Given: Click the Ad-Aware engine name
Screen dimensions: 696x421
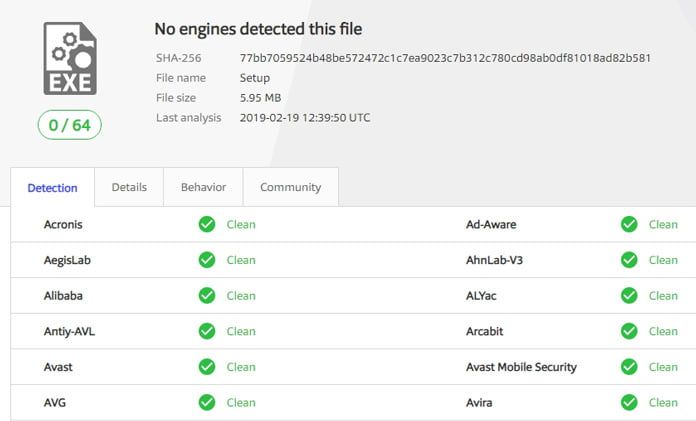Looking at the screenshot, I should (x=491, y=224).
